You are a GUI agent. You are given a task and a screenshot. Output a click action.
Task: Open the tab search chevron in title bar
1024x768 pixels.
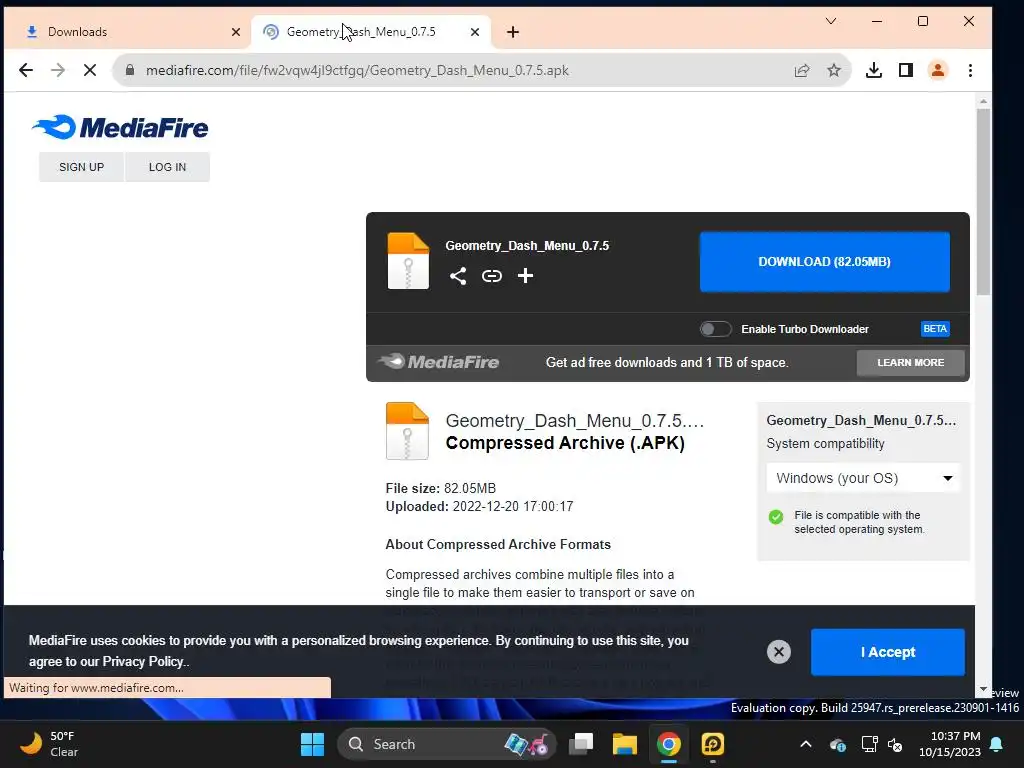point(831,21)
